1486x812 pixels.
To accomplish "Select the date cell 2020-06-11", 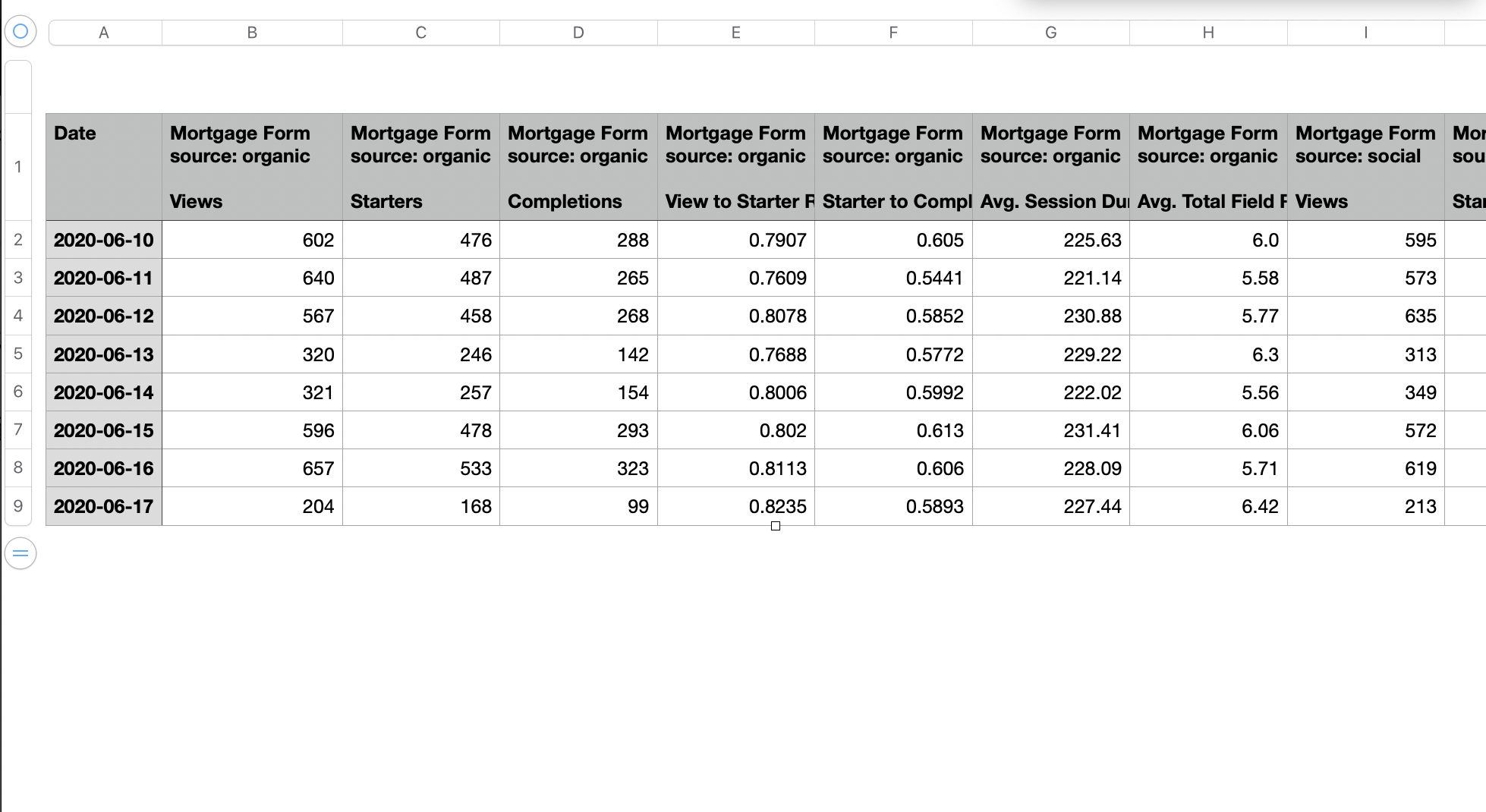I will click(x=104, y=278).
